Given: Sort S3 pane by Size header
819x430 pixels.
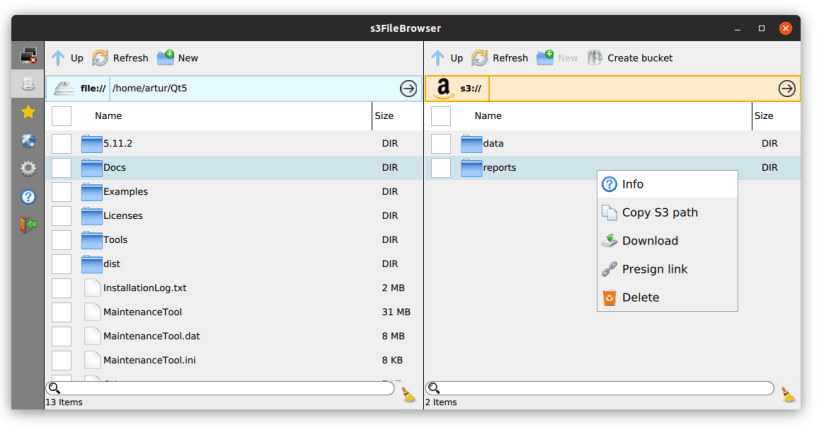Looking at the screenshot, I should pyautogui.click(x=764, y=116).
